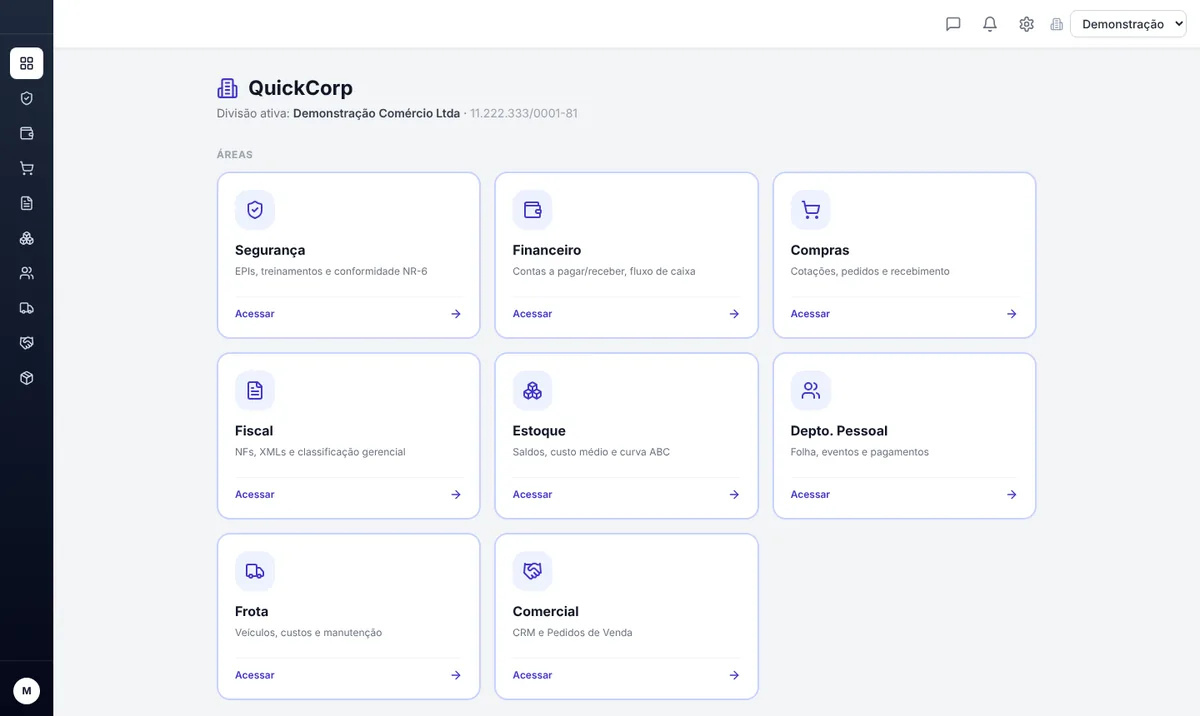The height and width of the screenshot is (716, 1200).
Task: Open Financeiro wallet icon in sidebar
Action: click(27, 133)
